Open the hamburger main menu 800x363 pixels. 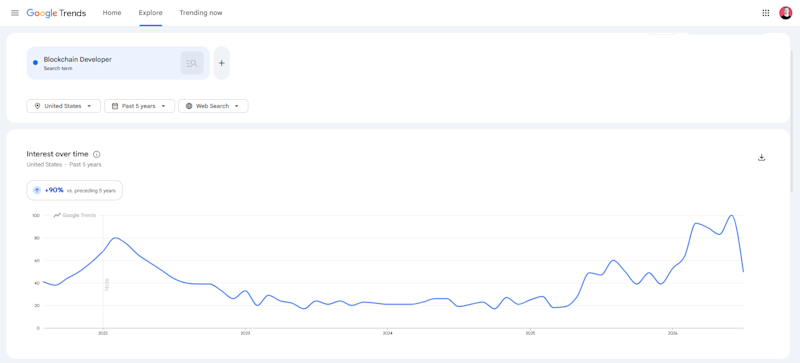click(x=15, y=13)
